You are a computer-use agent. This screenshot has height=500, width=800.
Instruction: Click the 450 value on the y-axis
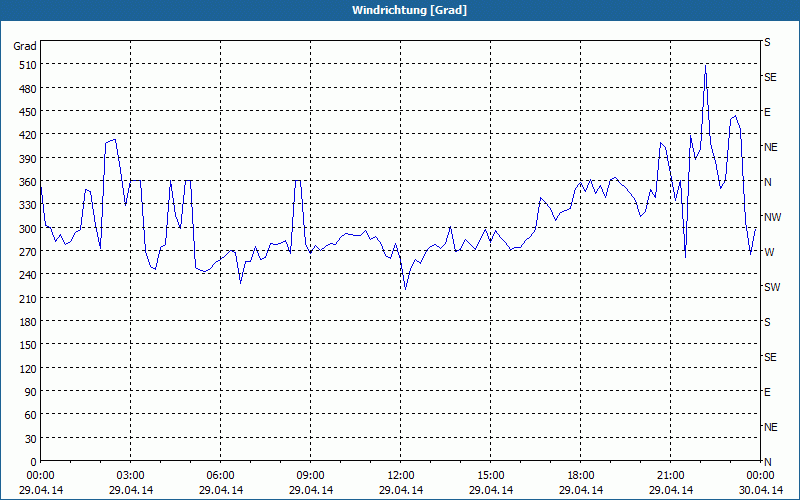[25, 111]
